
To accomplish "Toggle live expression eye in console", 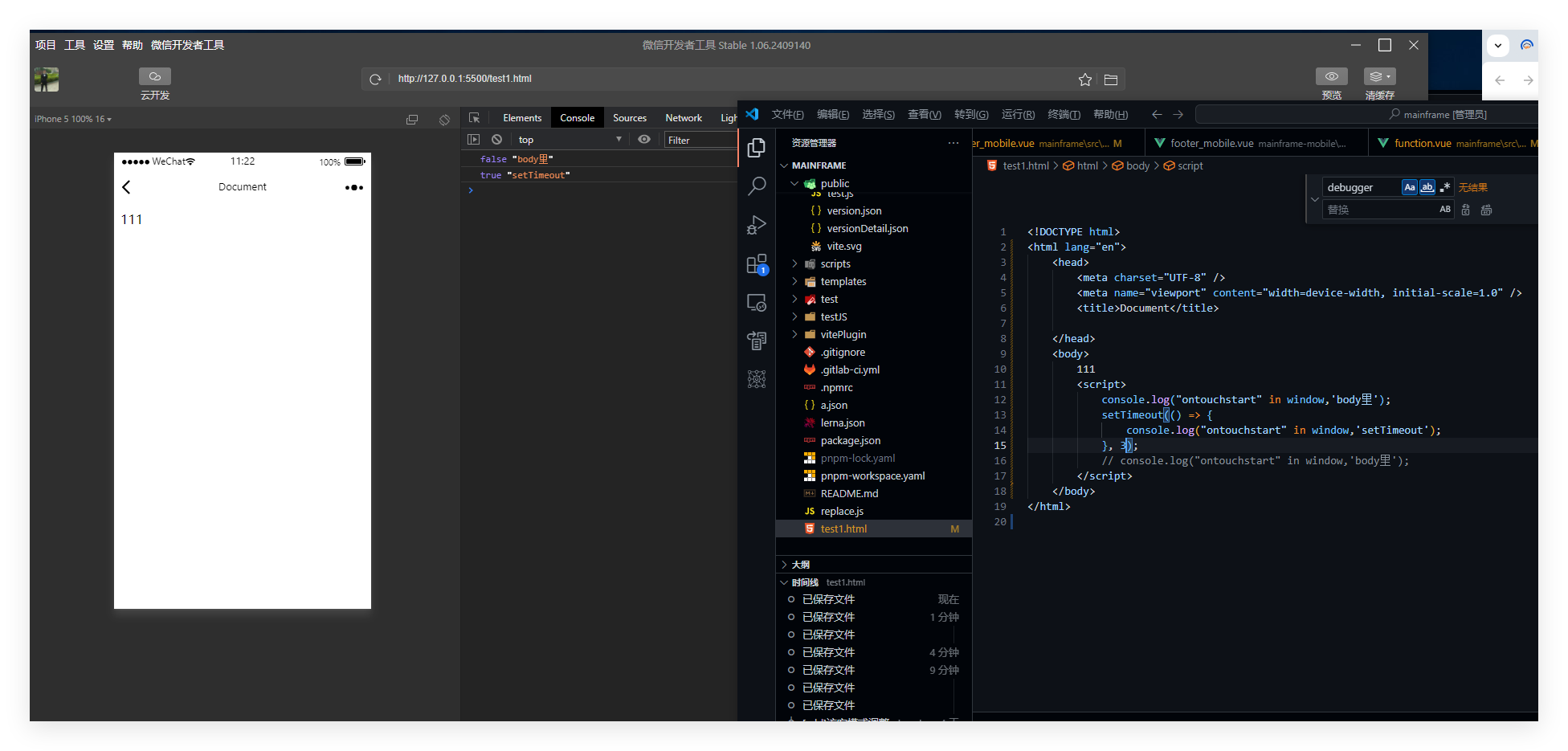I will 644,140.
